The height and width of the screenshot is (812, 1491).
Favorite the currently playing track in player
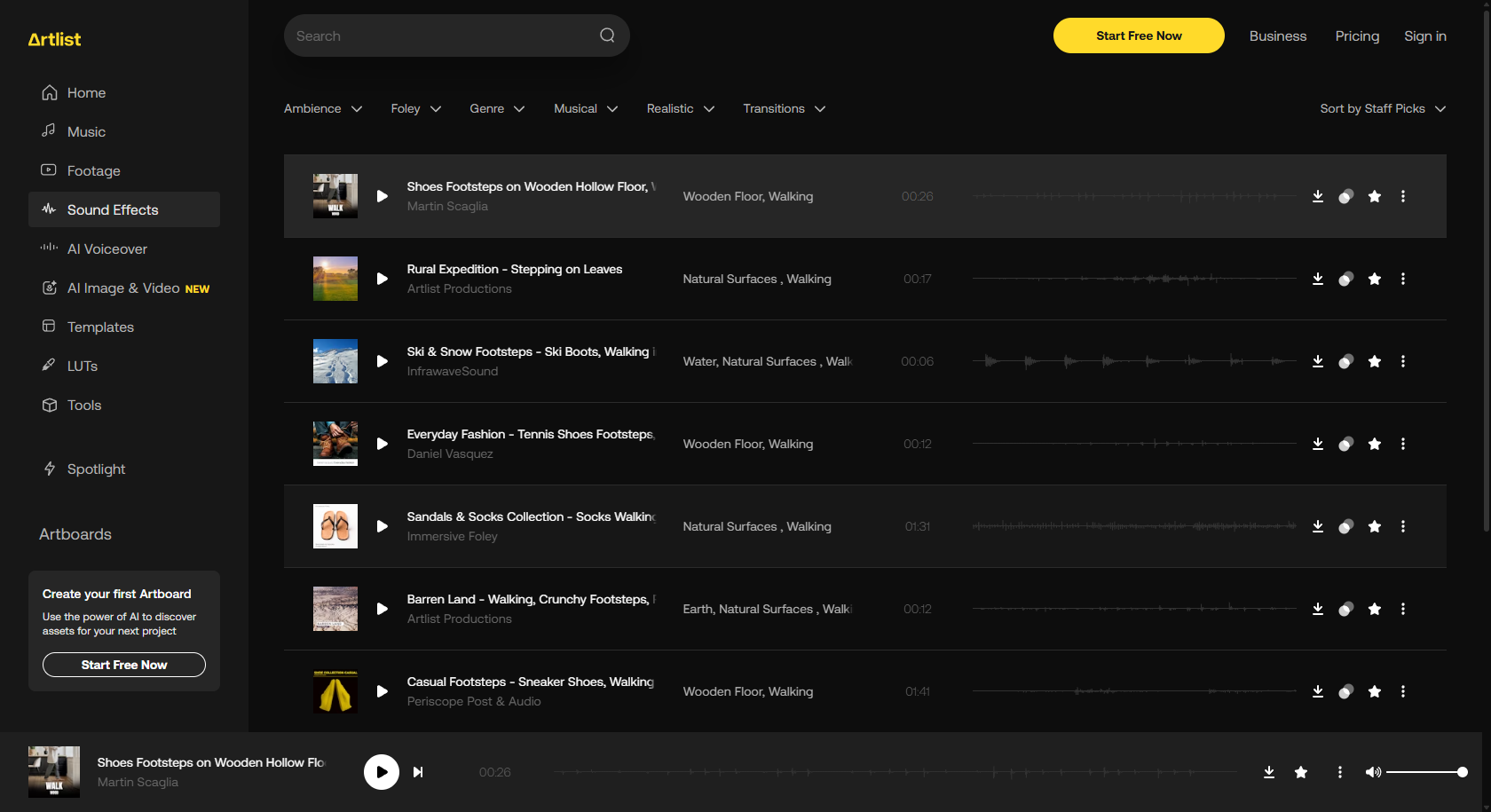pos(1301,772)
